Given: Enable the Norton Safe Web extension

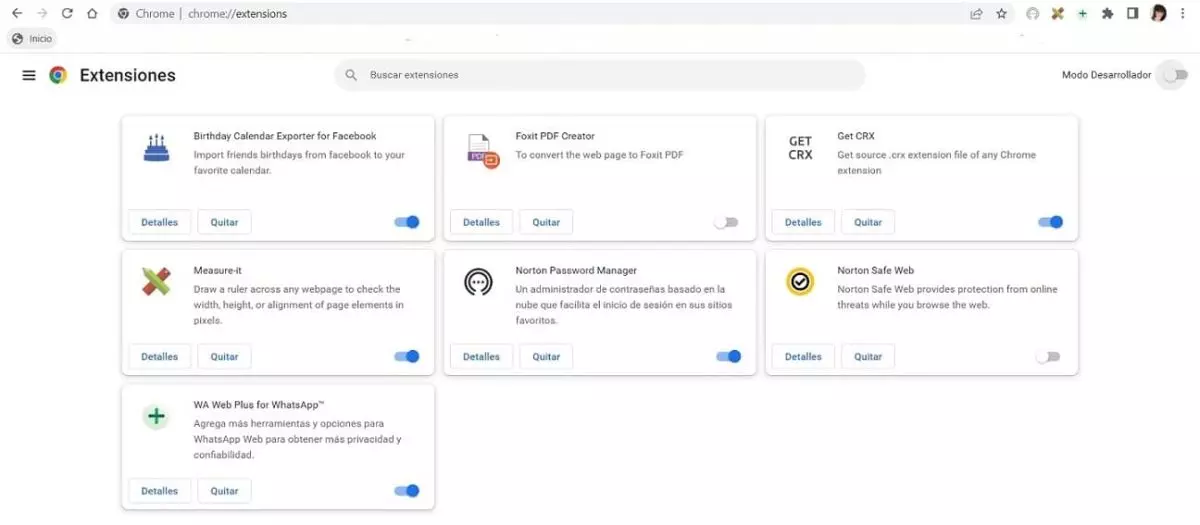Looking at the screenshot, I should [1048, 356].
